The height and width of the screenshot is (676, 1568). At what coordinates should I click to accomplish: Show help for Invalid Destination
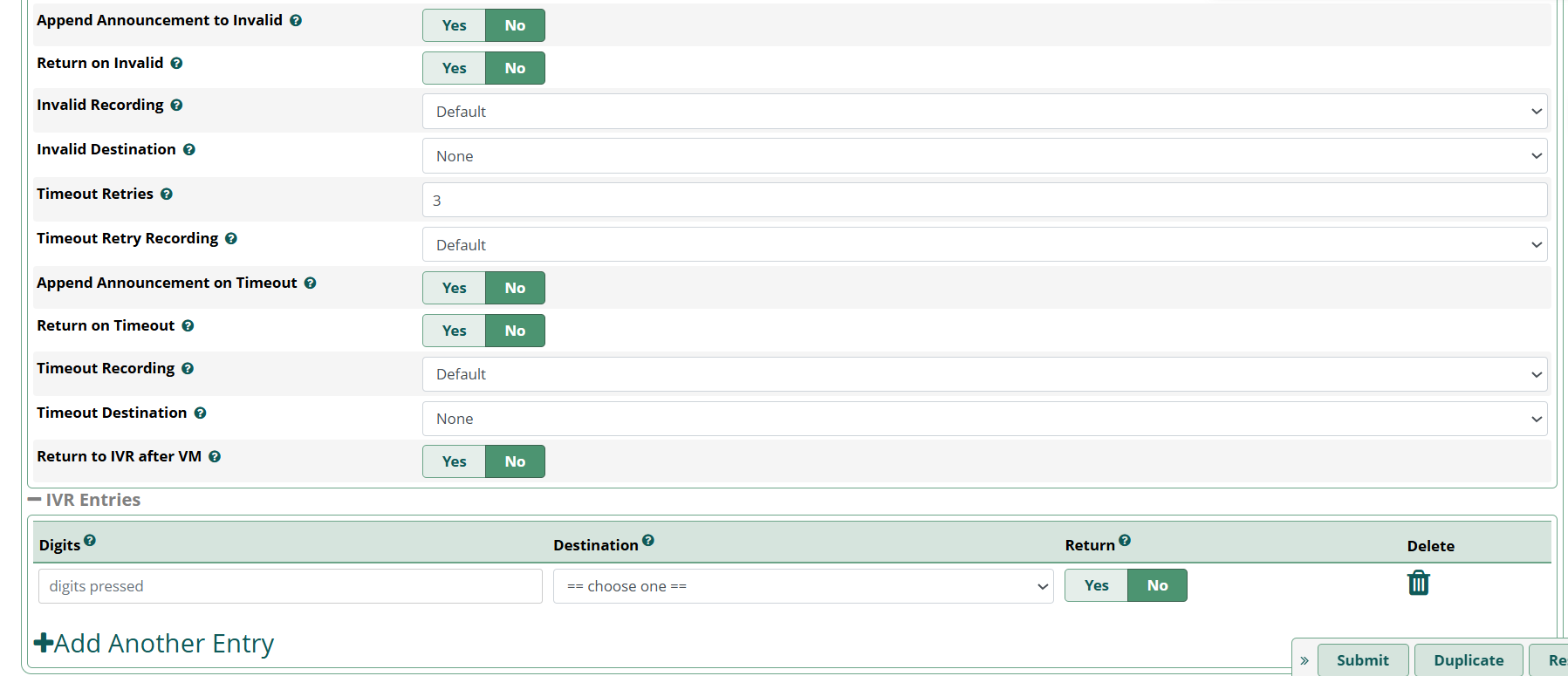point(188,149)
